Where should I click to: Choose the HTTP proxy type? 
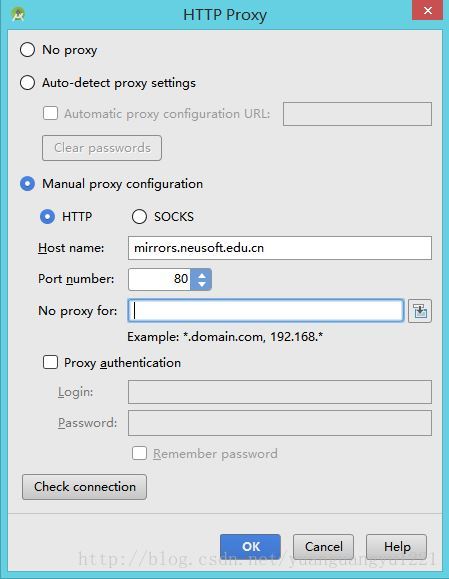pos(47,216)
